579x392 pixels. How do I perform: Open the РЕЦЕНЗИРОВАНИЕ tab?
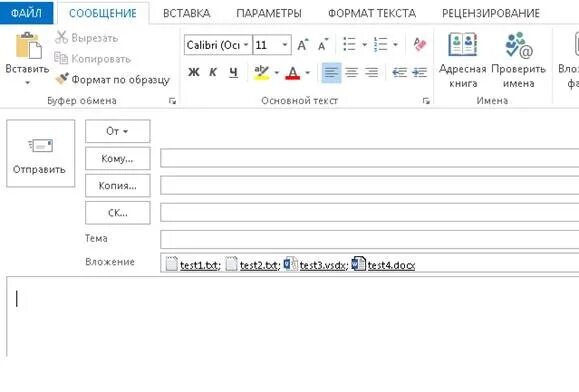coord(491,13)
